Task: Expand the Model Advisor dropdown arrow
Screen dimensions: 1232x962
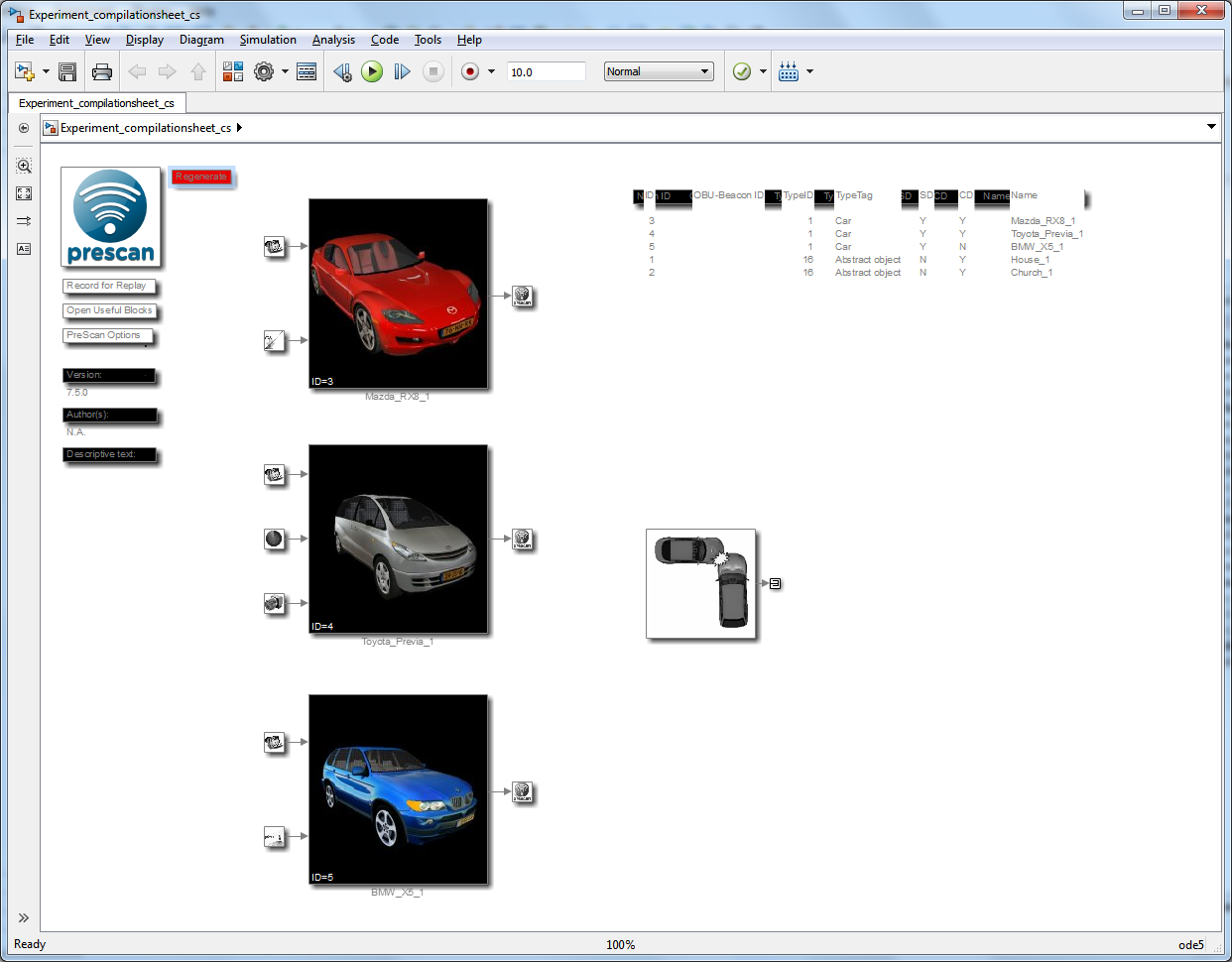Action: click(763, 71)
